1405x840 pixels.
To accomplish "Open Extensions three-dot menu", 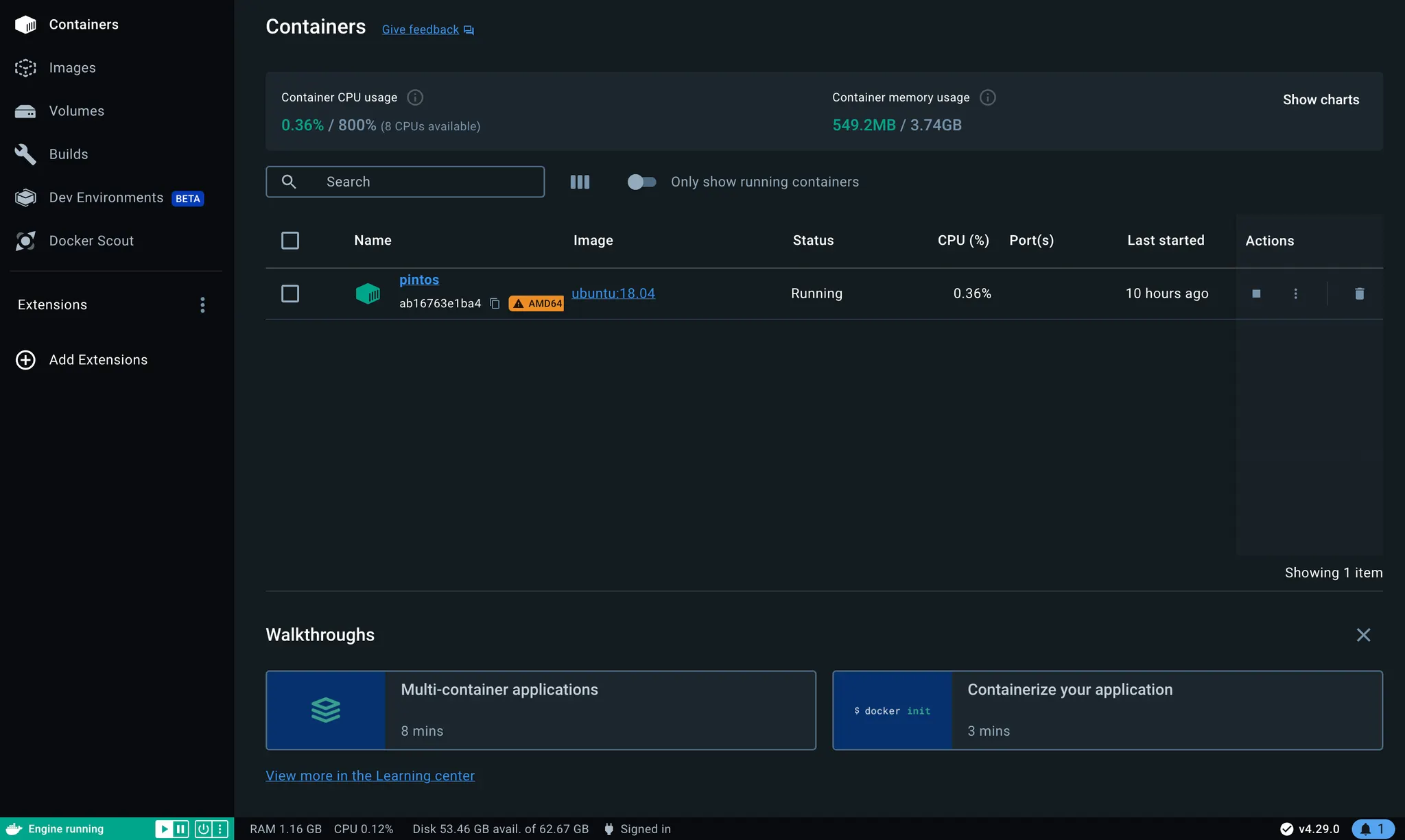I will (x=202, y=304).
